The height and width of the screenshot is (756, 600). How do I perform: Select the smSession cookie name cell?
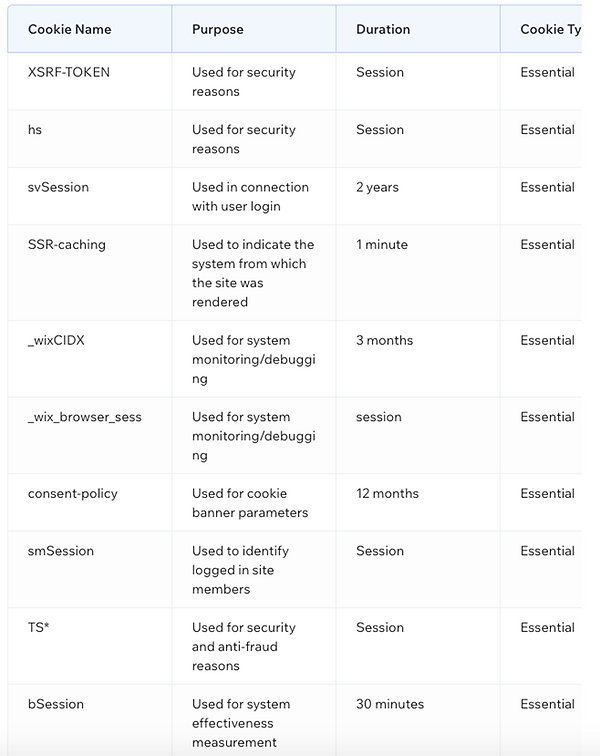click(x=61, y=551)
